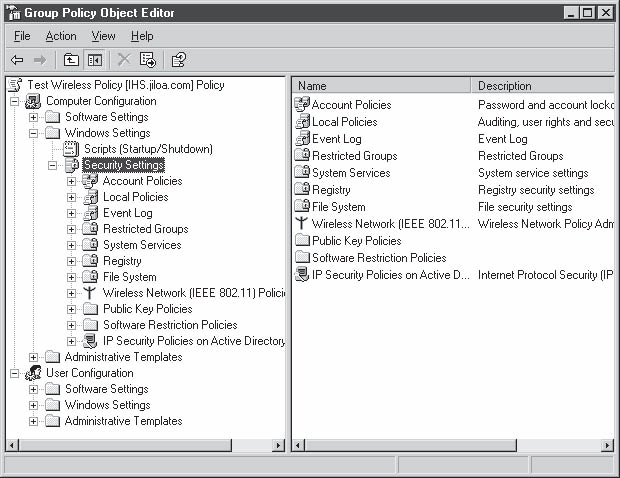Expand Software Settings under Computer Configuration
Screen dimensions: 620x478
[34, 117]
